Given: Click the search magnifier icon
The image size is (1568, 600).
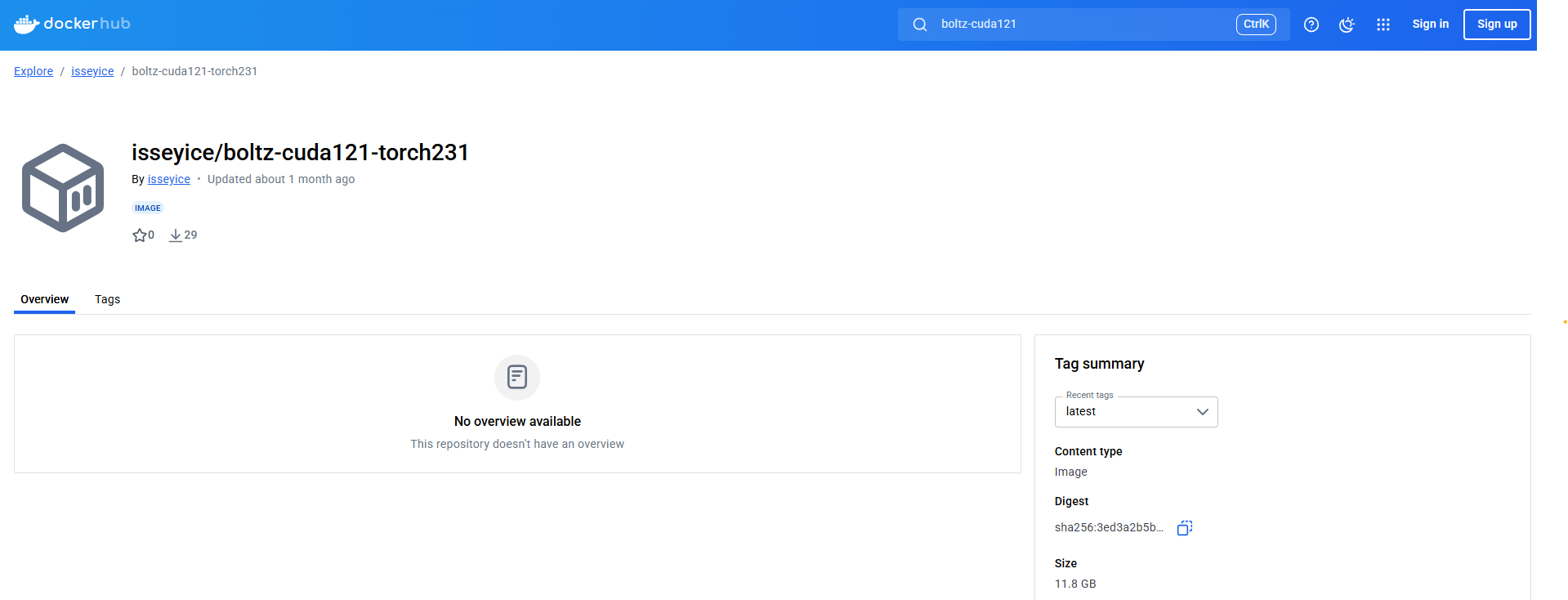Looking at the screenshot, I should tap(920, 25).
